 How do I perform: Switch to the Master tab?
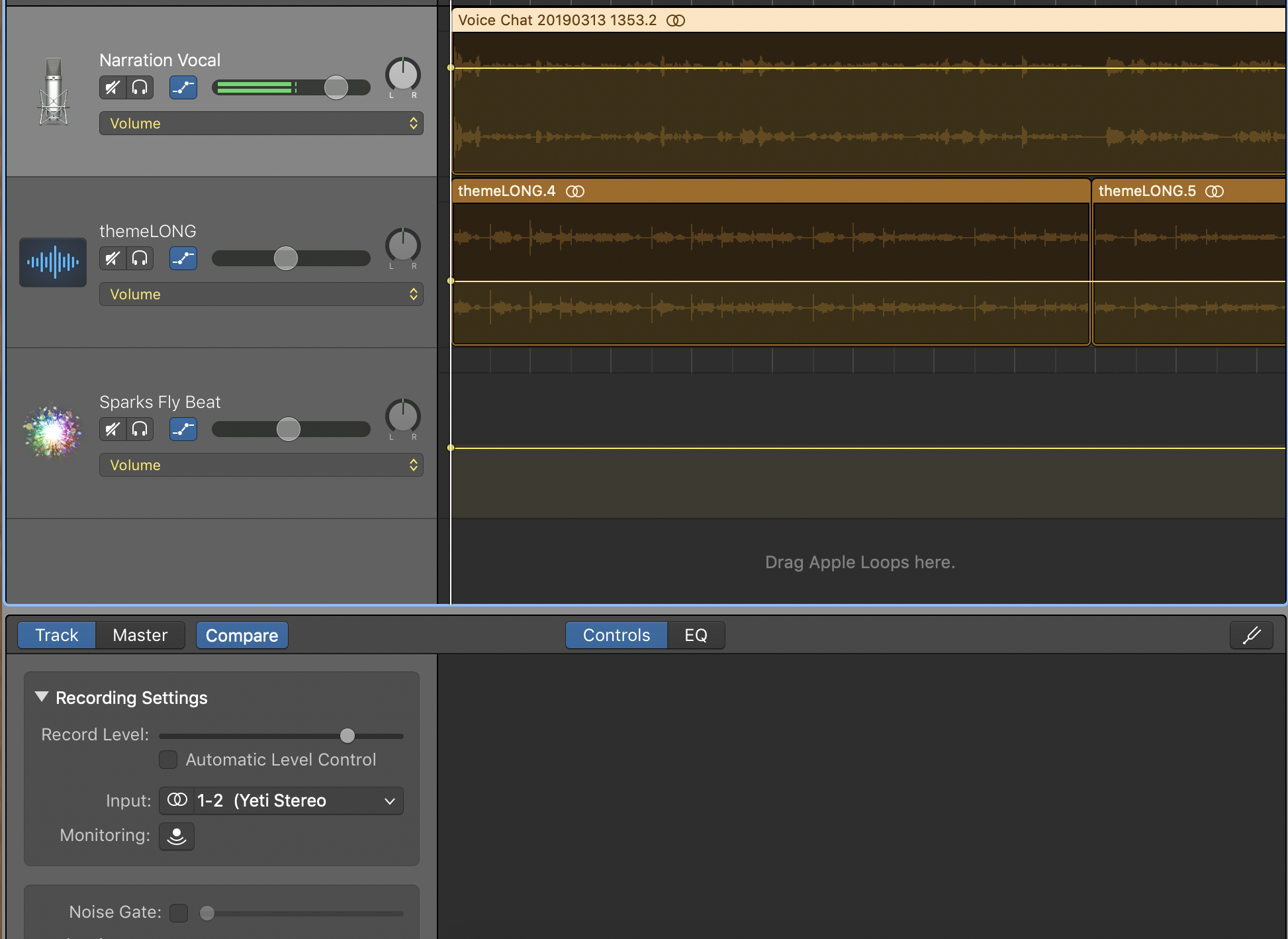pos(140,636)
